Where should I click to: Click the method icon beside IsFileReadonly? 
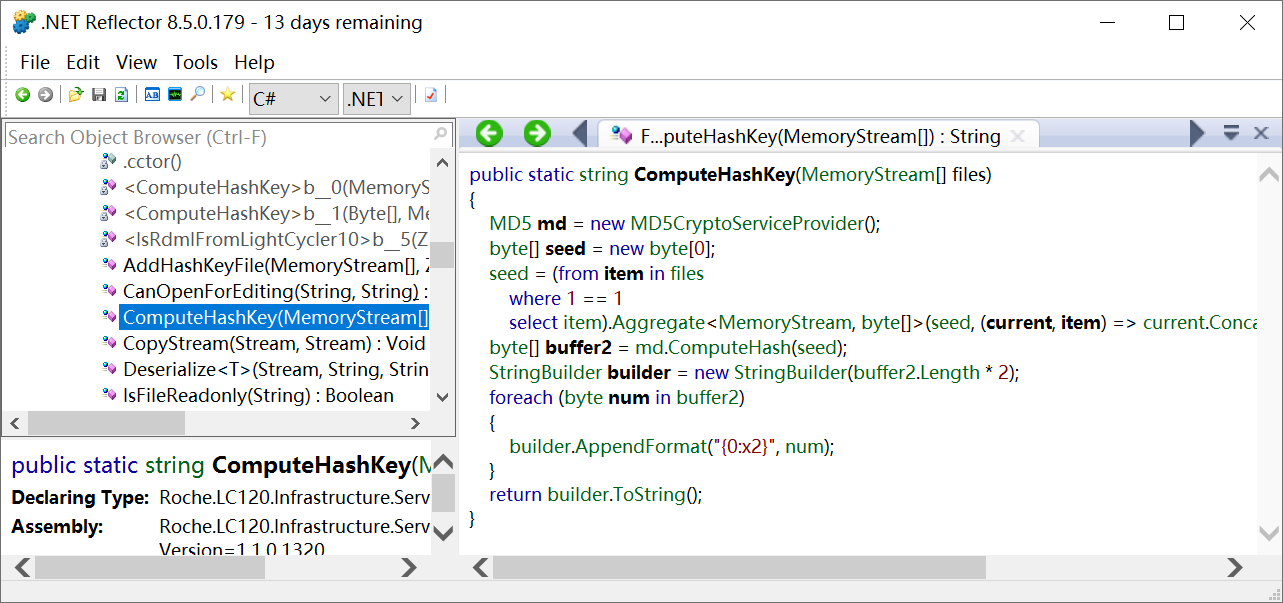(x=109, y=395)
